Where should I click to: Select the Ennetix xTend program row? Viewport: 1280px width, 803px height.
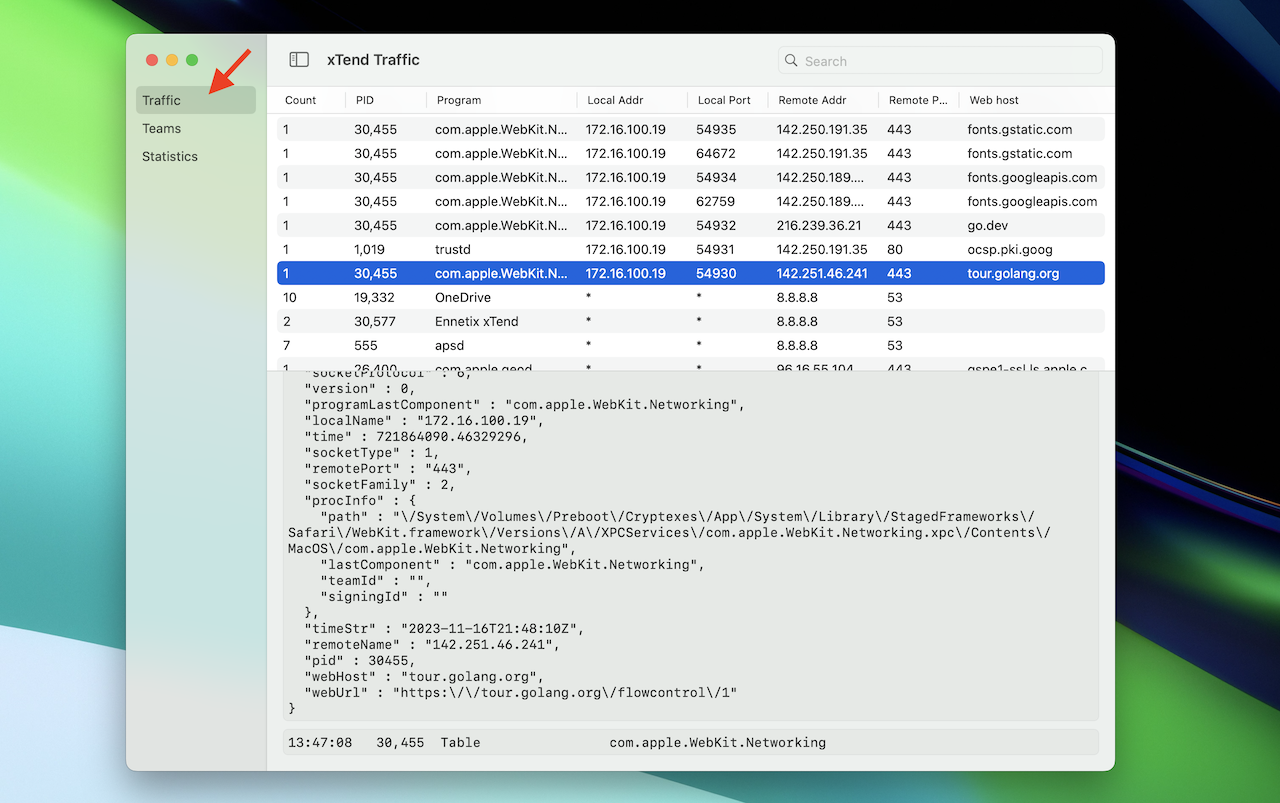coord(691,321)
